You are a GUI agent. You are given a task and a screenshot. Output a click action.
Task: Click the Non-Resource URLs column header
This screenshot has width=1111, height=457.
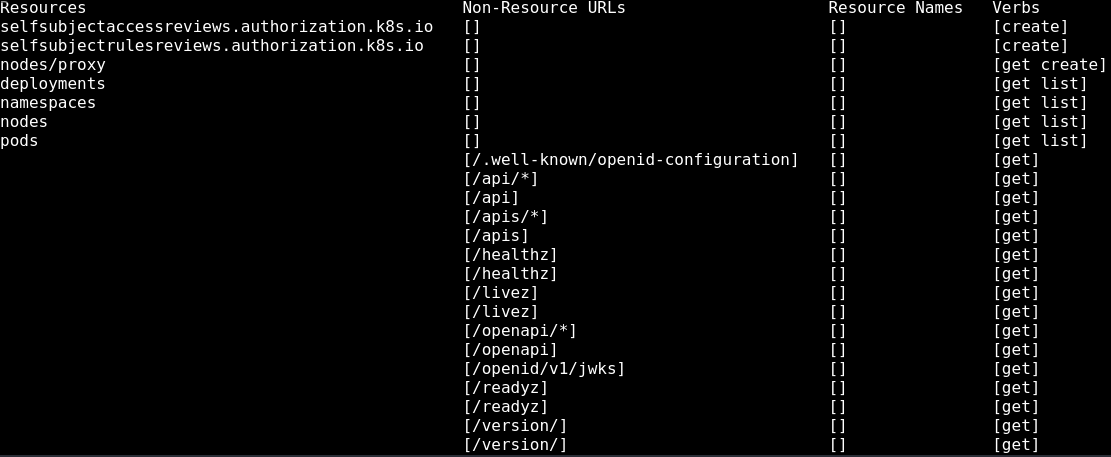[x=544, y=8]
